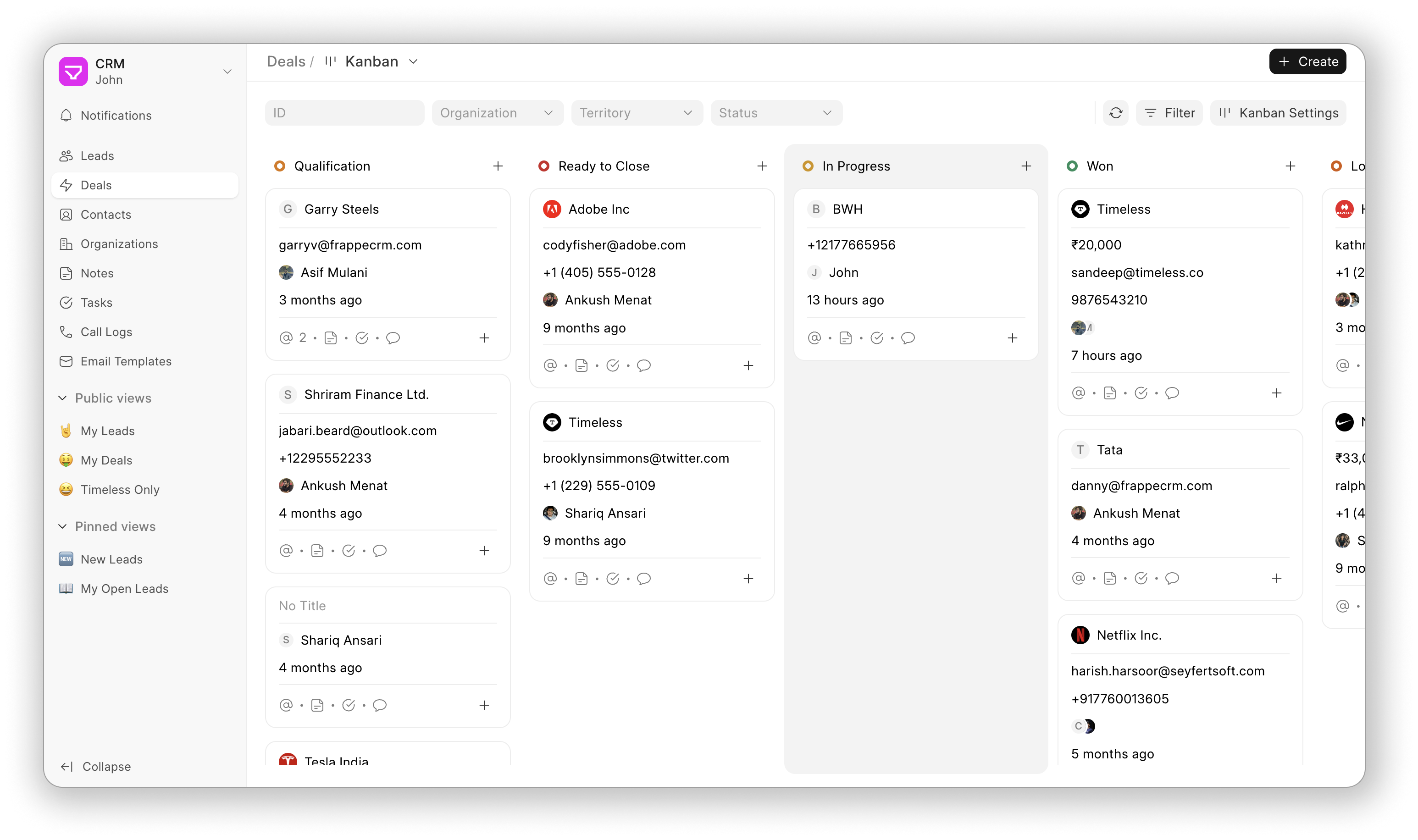Click the plus icon in Won column header
1418x840 pixels.
point(1290,166)
